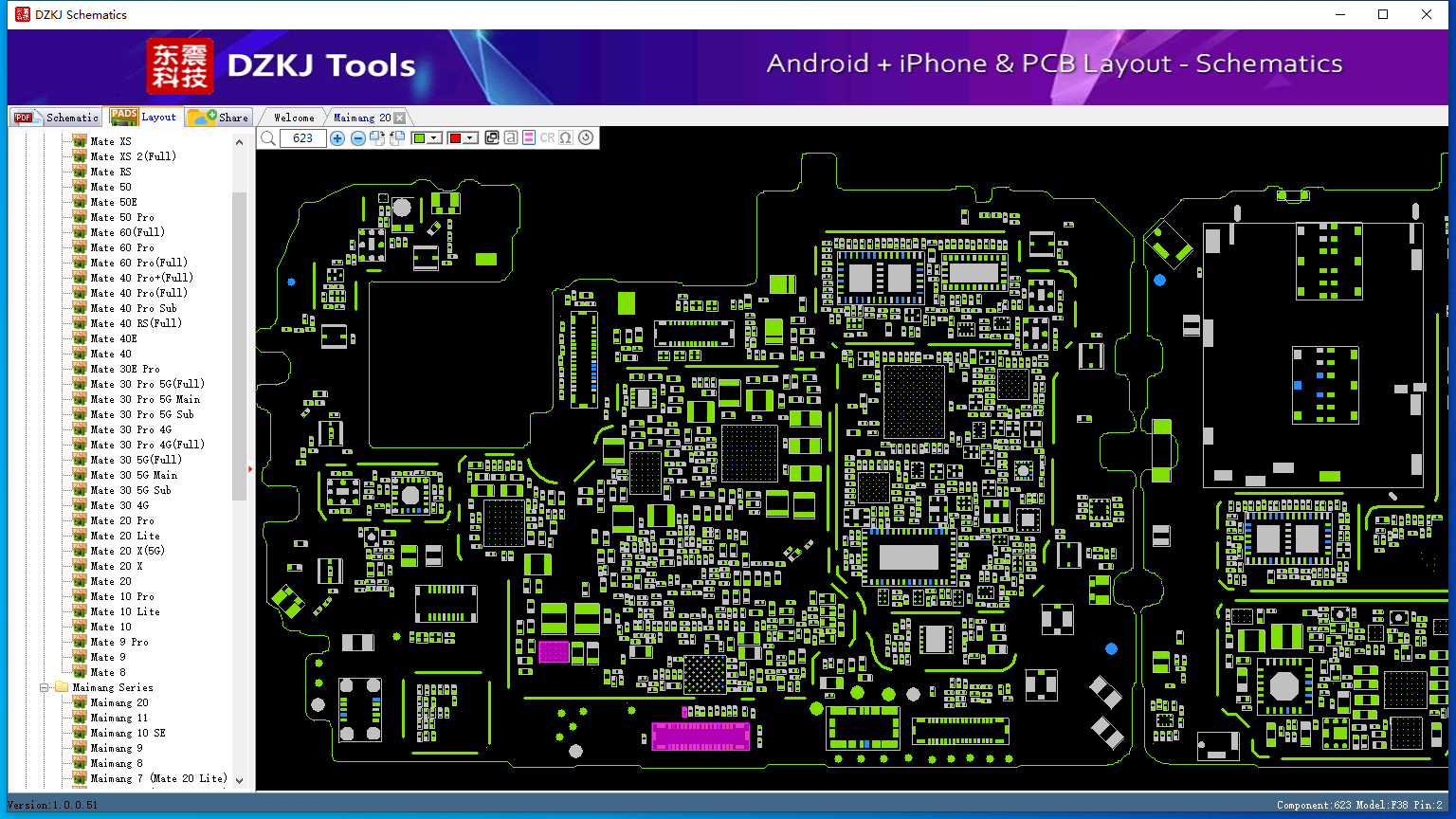Switch to the Layout tab

coord(144,117)
